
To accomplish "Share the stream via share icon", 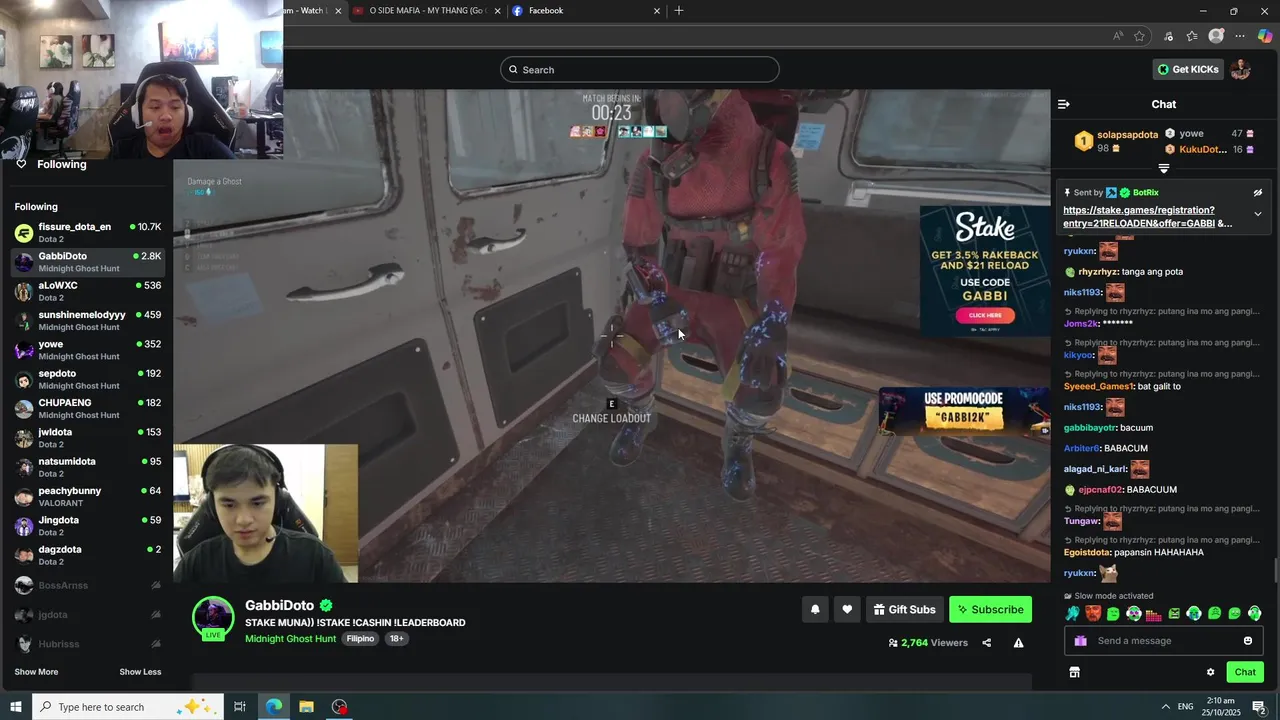I will click(987, 643).
